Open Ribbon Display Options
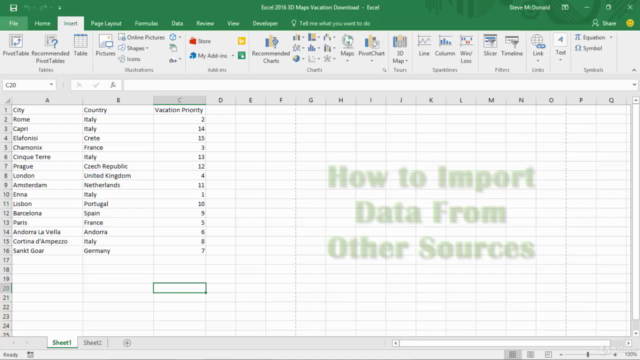 click(565, 7)
